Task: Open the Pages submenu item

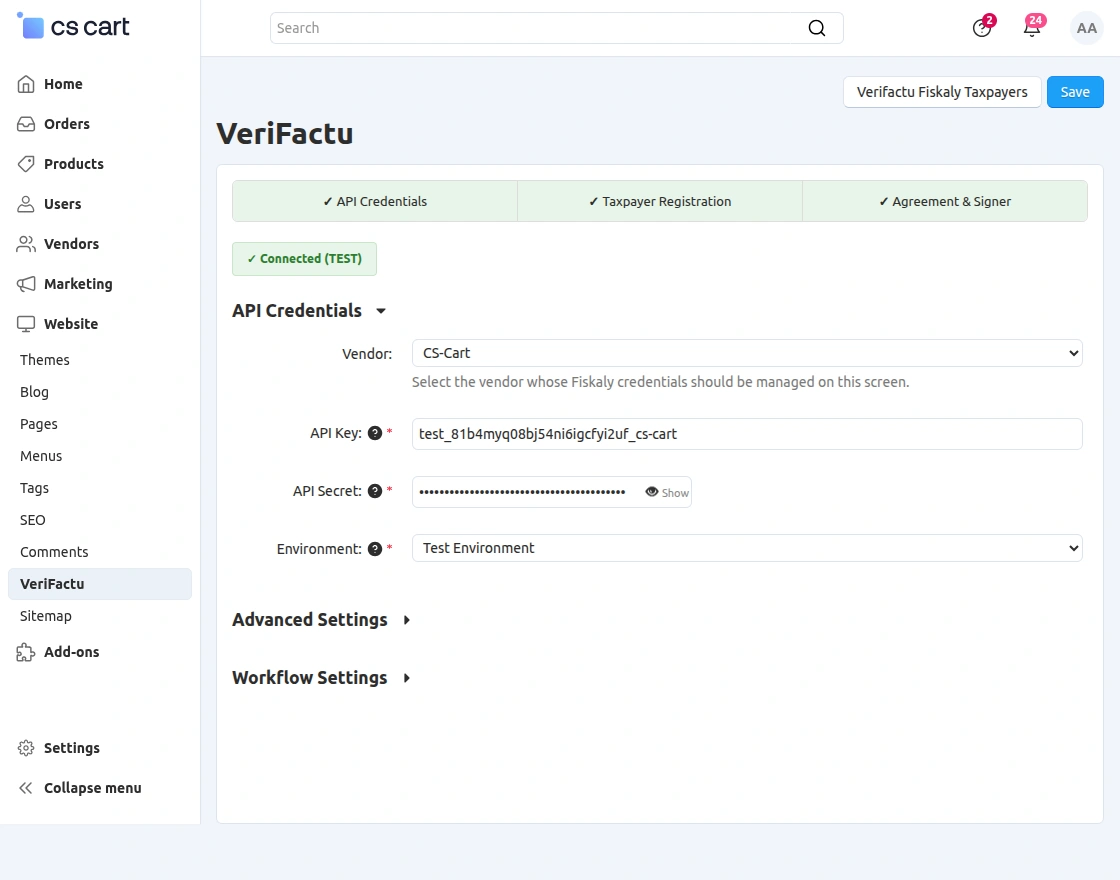Action: [39, 424]
